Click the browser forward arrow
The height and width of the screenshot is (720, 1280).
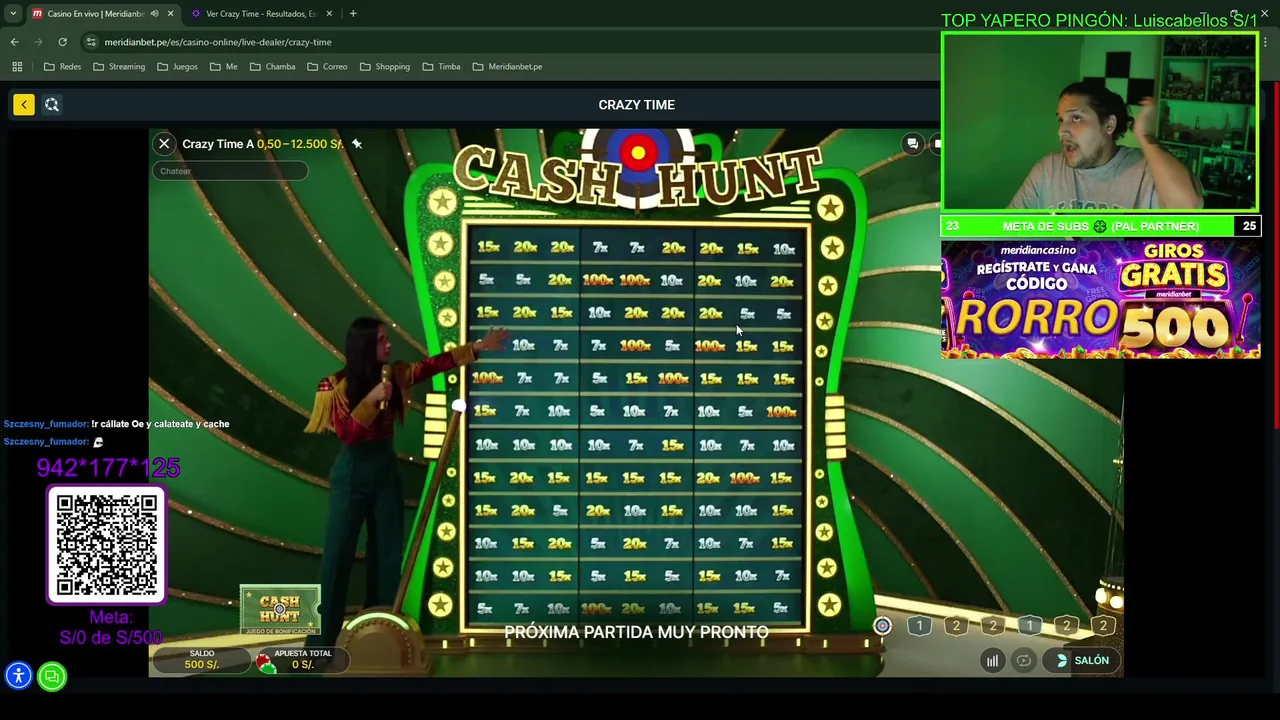tap(38, 42)
